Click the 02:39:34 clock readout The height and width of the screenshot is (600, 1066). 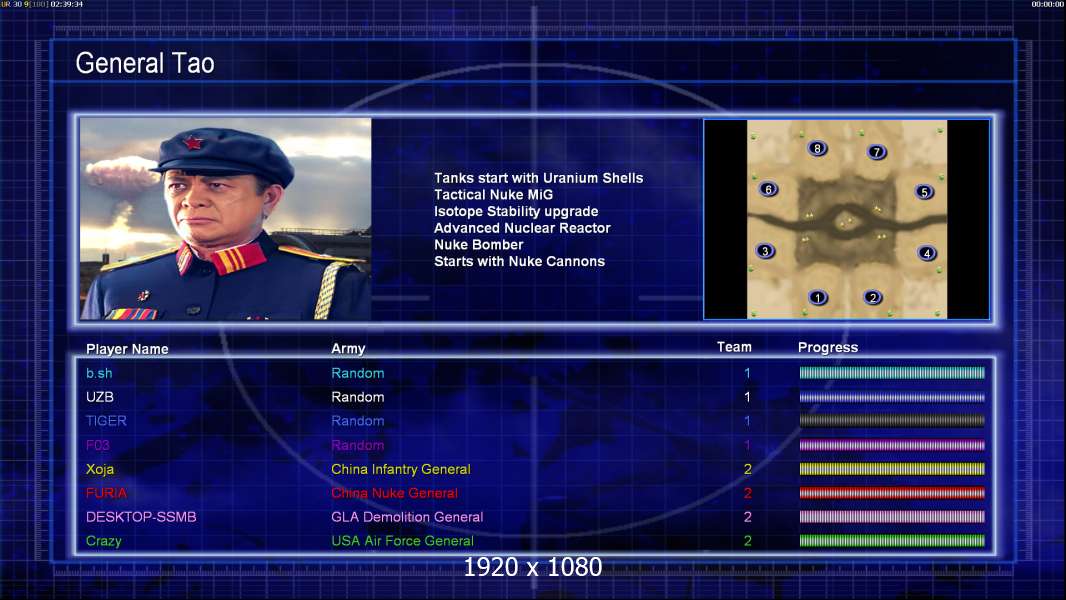point(67,4)
